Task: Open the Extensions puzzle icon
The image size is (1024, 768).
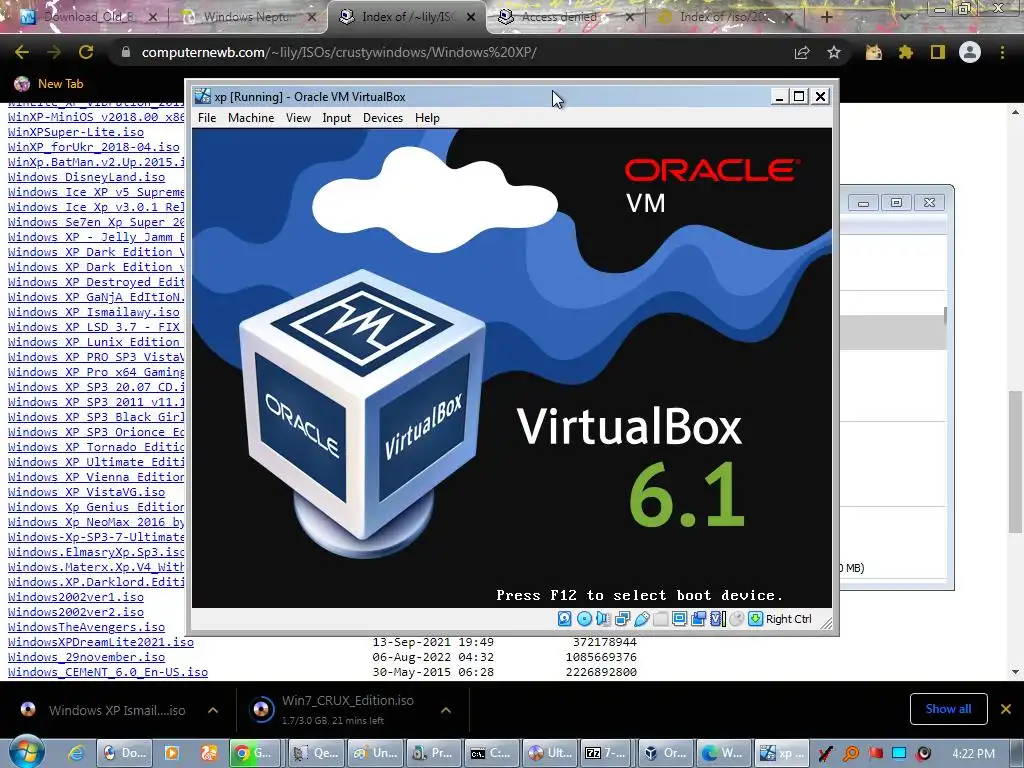Action: click(905, 52)
